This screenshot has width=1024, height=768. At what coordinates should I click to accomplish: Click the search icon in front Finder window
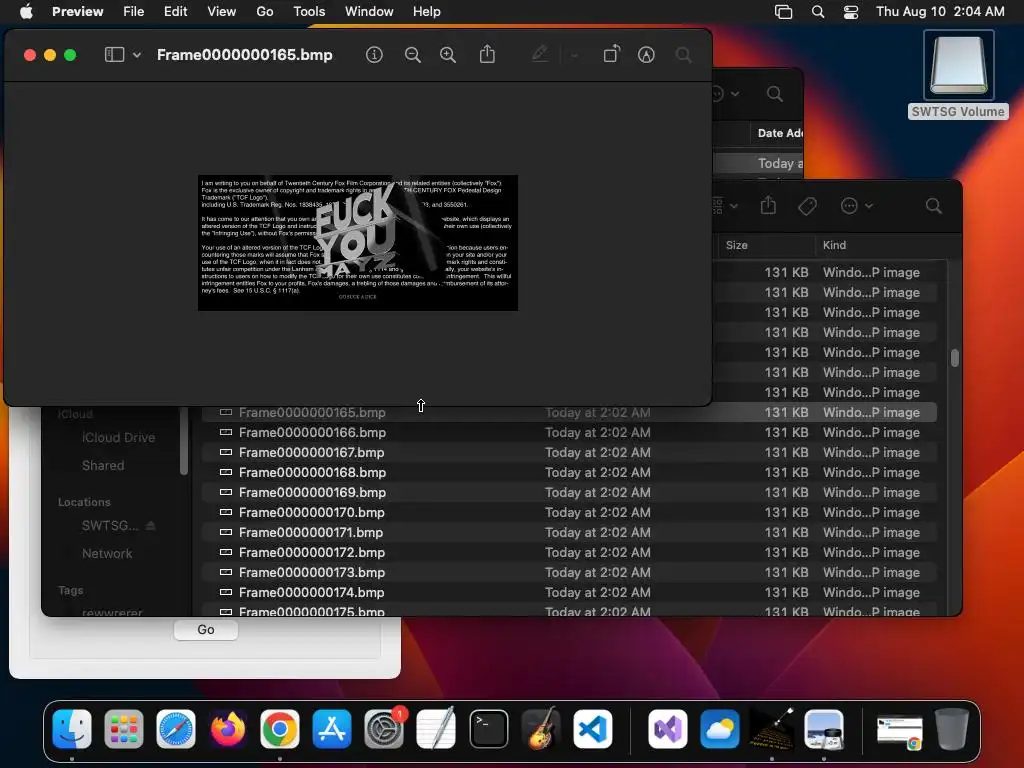click(x=934, y=206)
